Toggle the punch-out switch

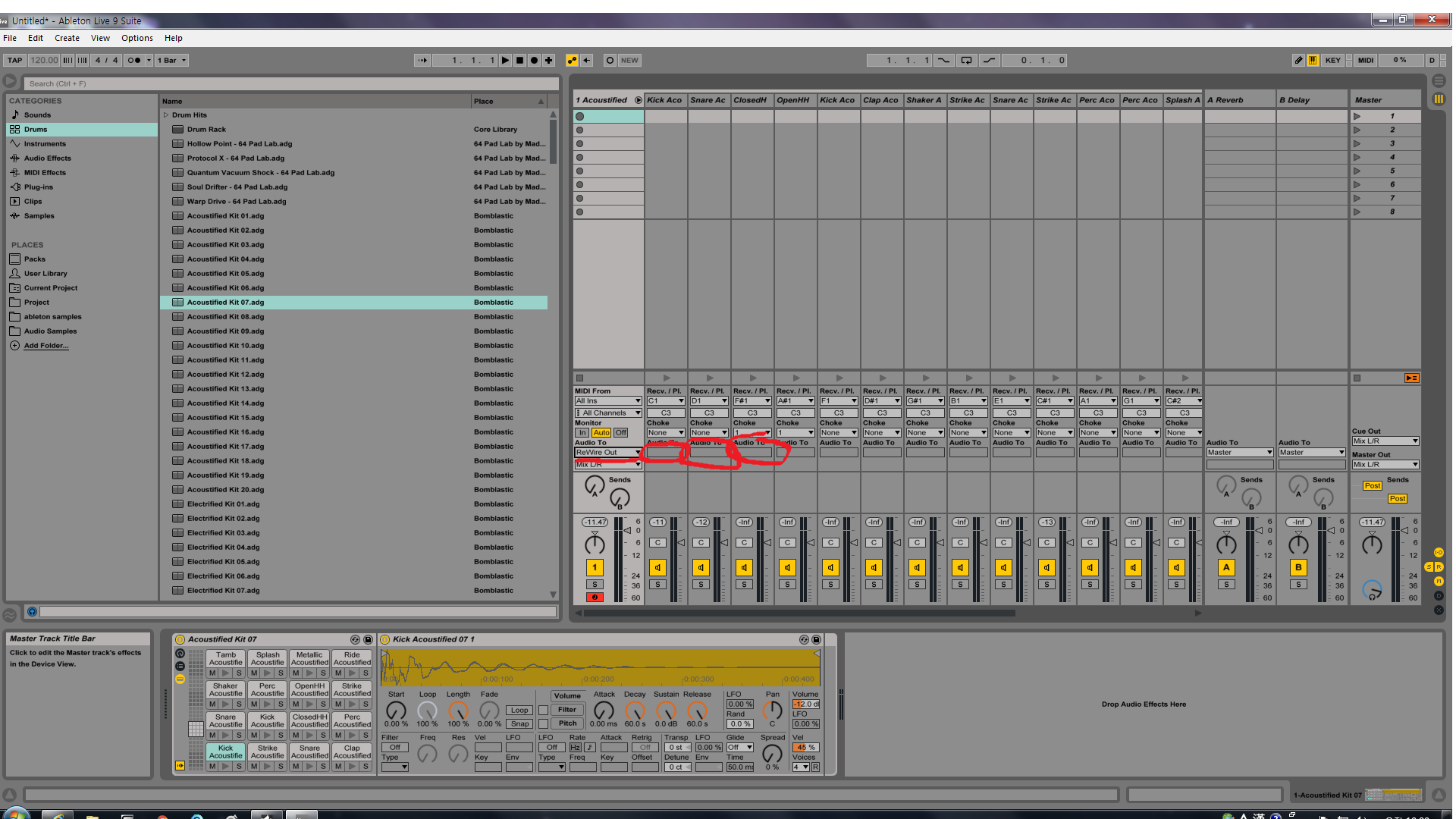pyautogui.click(x=989, y=60)
